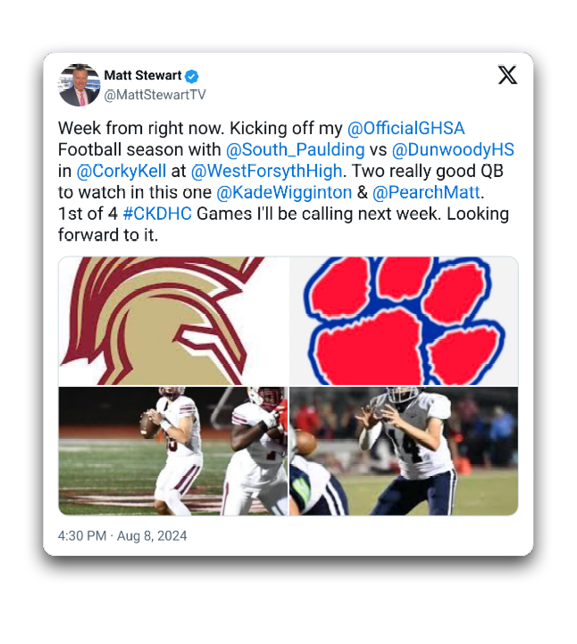Open the #CKDHC hashtag
Screen dimensions: 577x644
click(157, 214)
